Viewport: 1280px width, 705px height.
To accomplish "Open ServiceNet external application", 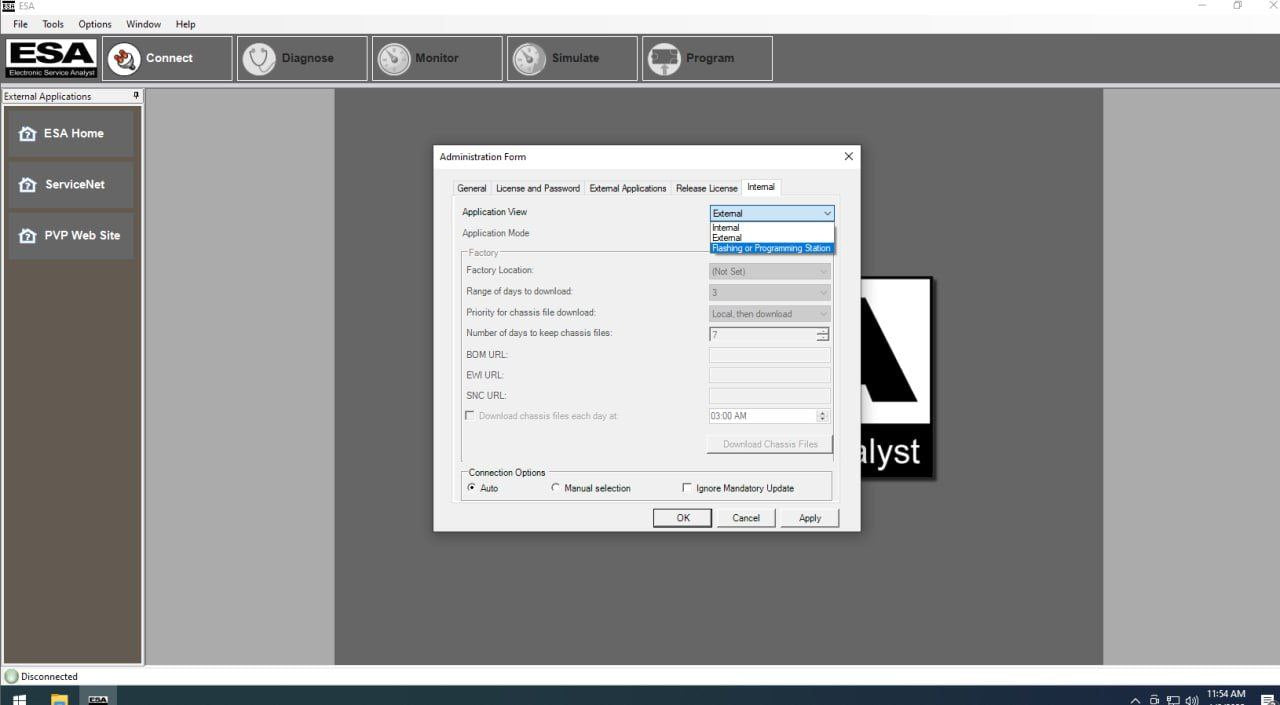I will coord(71,185).
